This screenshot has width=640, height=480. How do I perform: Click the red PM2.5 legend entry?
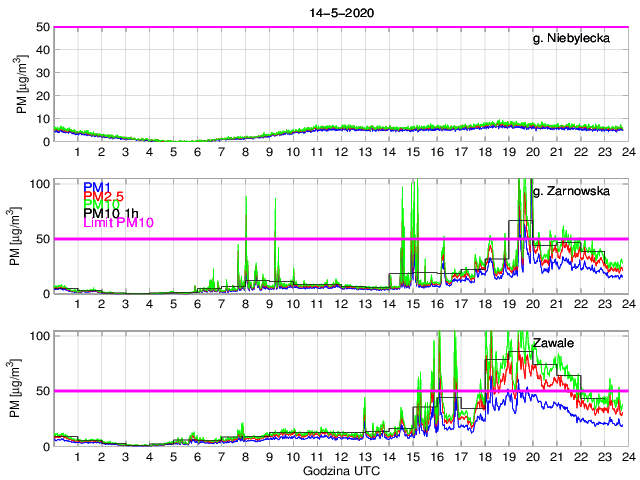point(104,196)
